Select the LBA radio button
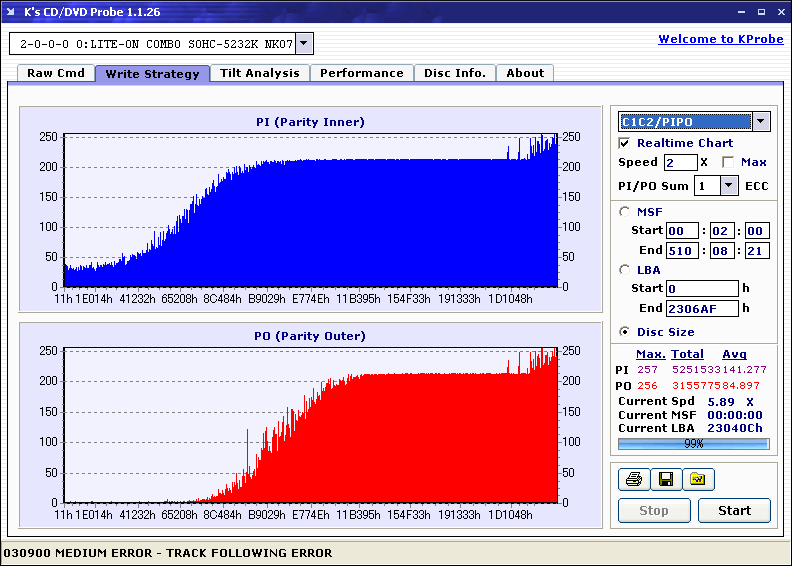Screen dimensions: 792x566 tap(624, 270)
